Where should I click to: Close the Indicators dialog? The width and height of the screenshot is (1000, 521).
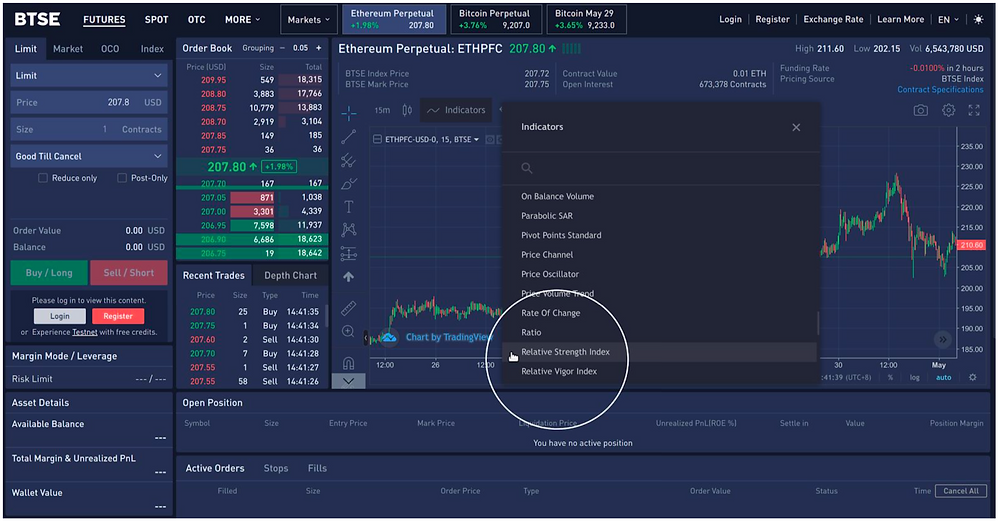796,128
